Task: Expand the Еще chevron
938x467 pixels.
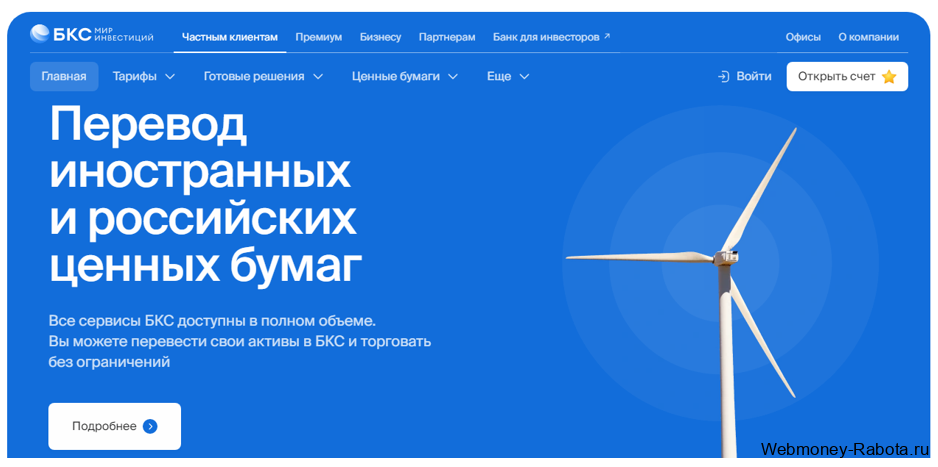Action: [524, 77]
